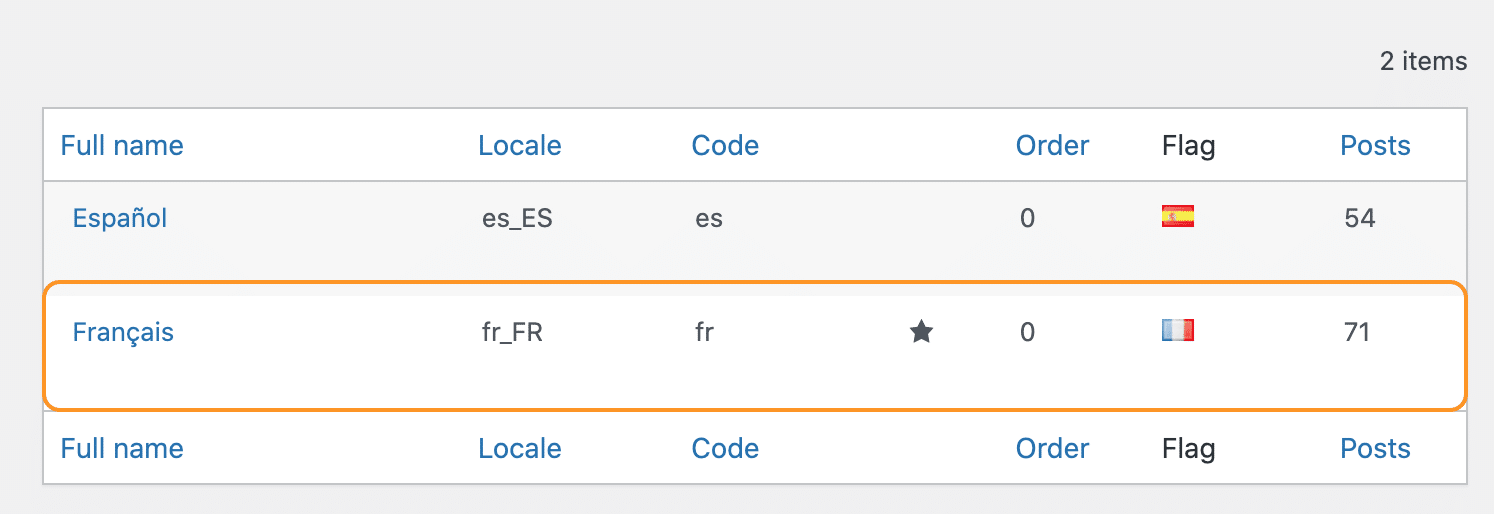
Task: Click Posts in table footer
Action: [x=1375, y=449]
